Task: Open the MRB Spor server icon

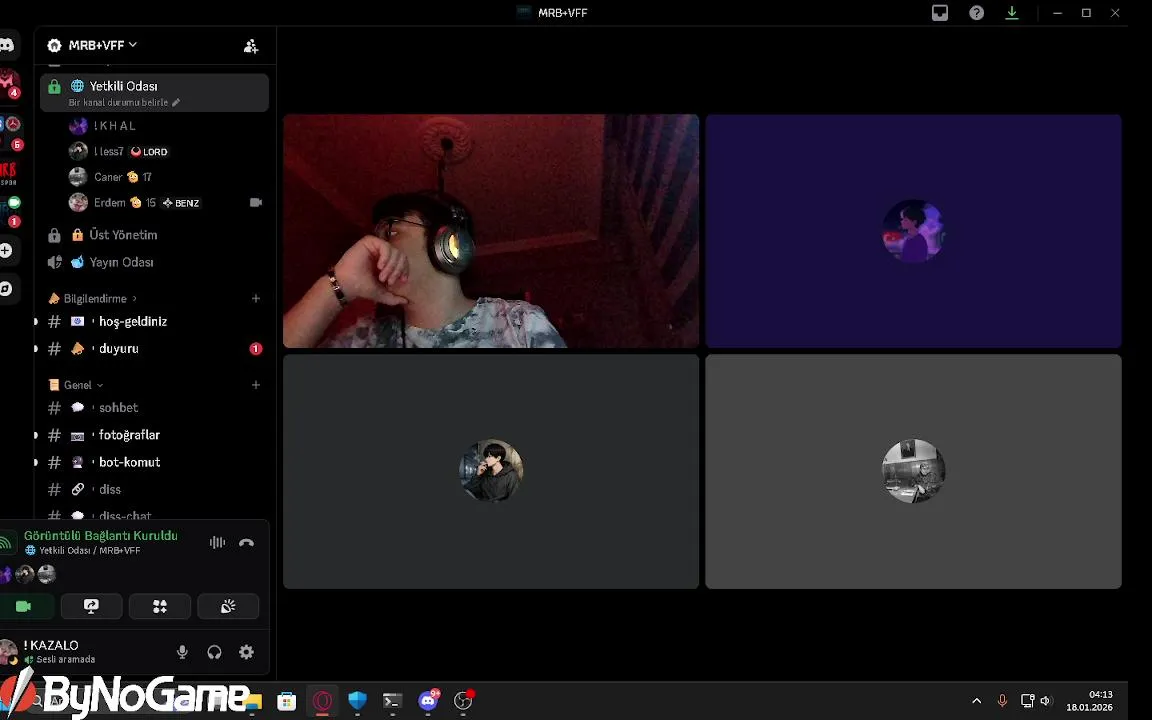Action: pyautogui.click(x=7, y=173)
